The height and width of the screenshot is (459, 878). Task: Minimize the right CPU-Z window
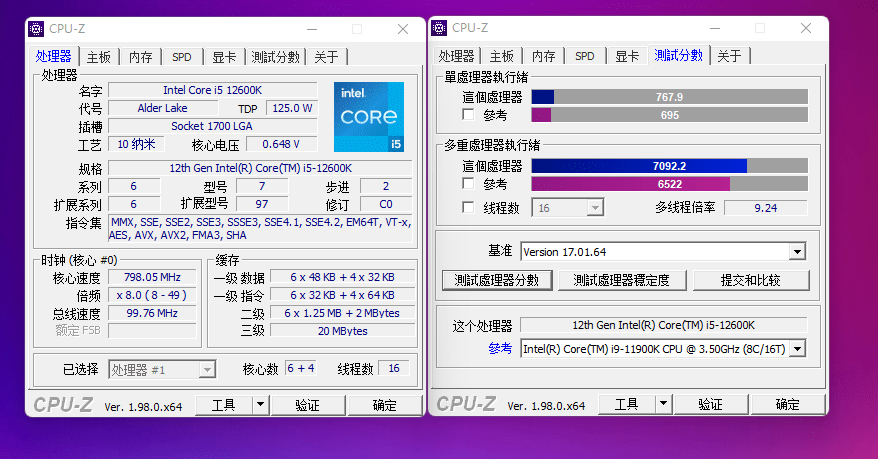[x=715, y=28]
